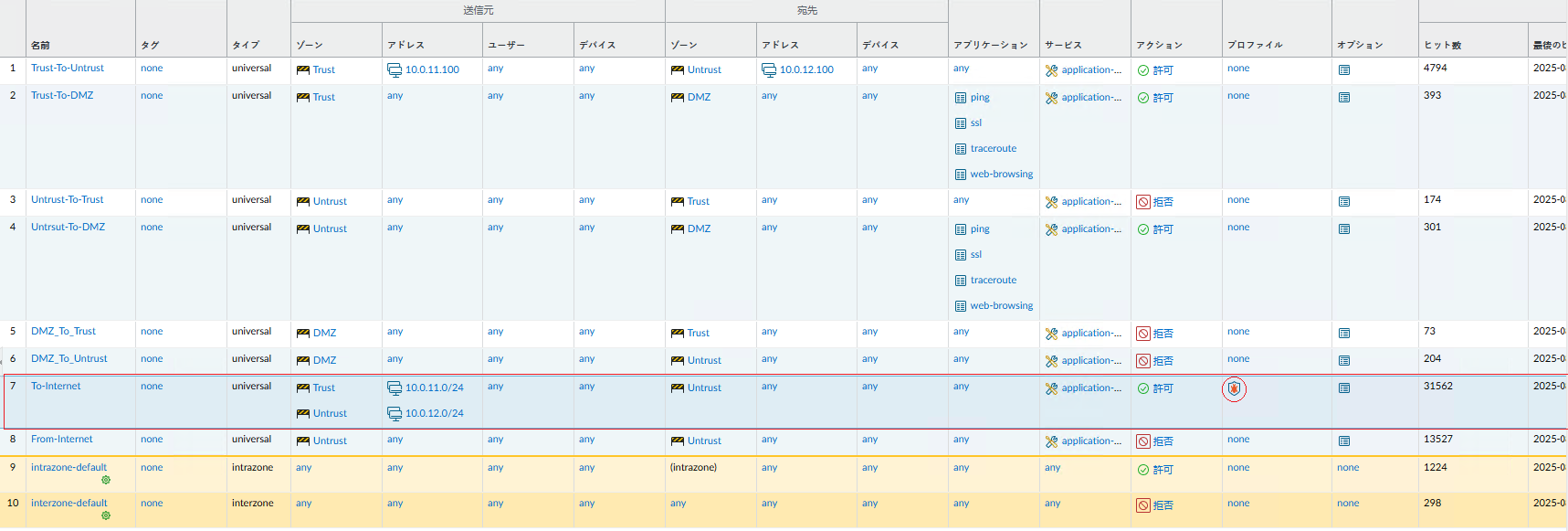Click the security profile shield icon in To-Internet row
This screenshot has width=1568, height=531.
pyautogui.click(x=1234, y=389)
